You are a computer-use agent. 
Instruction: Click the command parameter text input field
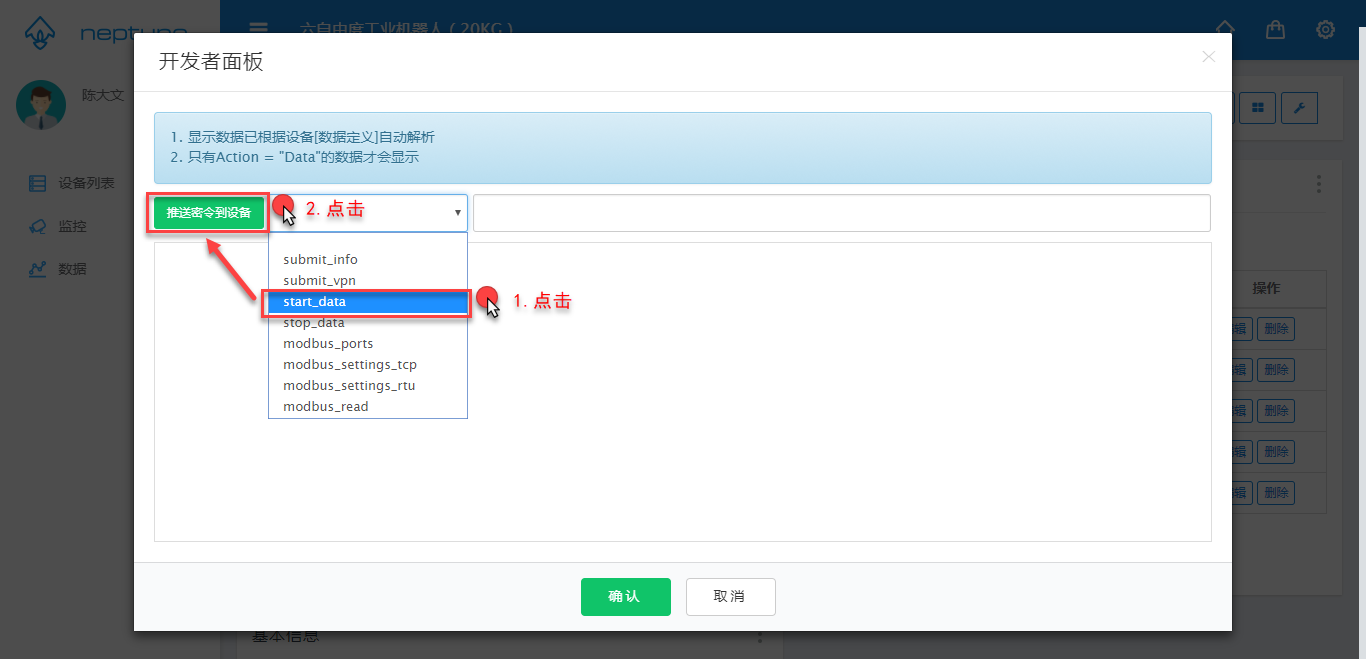(841, 212)
